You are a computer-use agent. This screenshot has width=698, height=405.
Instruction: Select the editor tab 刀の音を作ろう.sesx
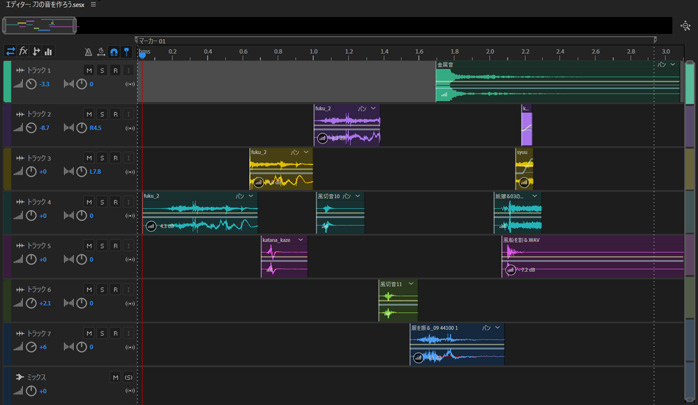tap(45, 5)
